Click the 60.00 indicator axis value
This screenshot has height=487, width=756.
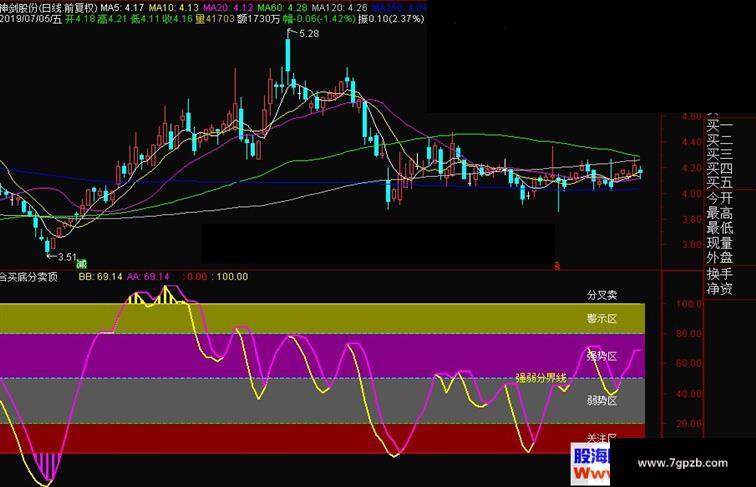[x=689, y=364]
